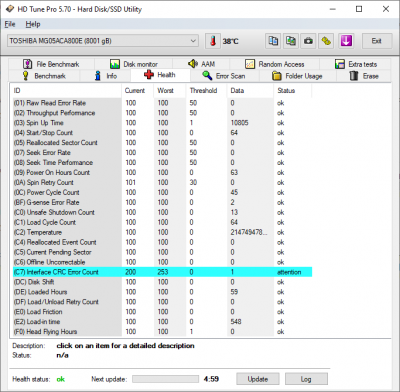Select the Benchmark tab
This screenshot has width=400, height=392.
(44, 76)
